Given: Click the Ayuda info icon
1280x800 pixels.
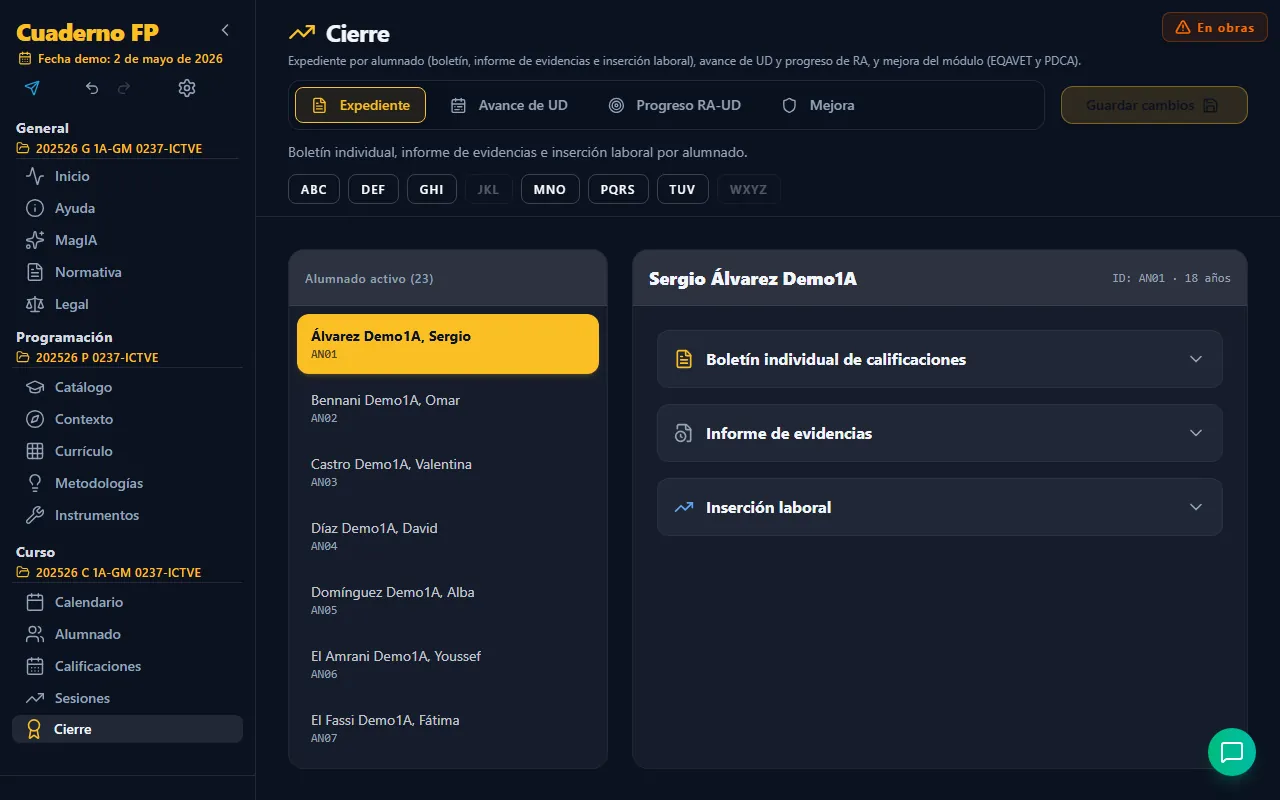Looking at the screenshot, I should (35, 208).
